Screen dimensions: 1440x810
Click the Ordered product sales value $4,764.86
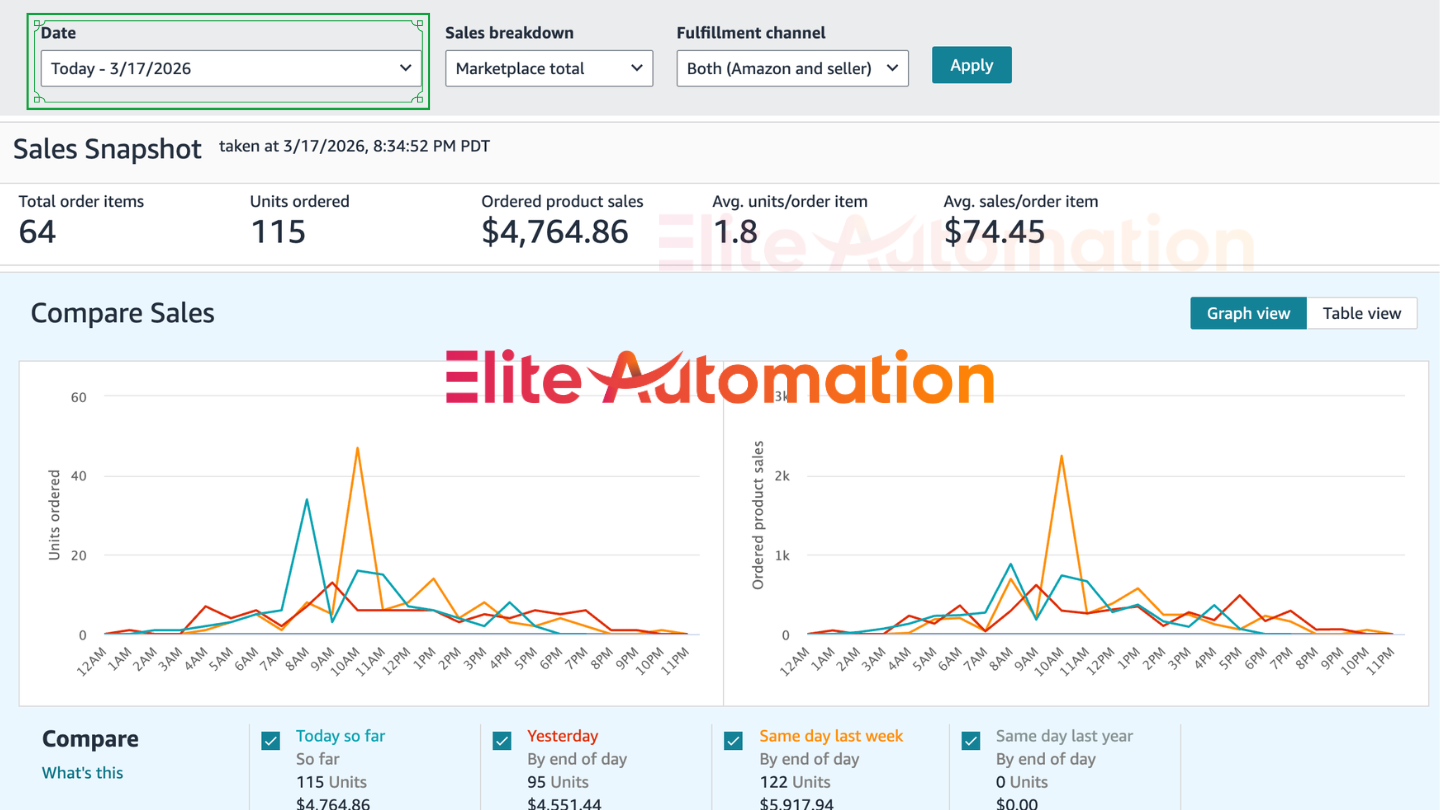(x=555, y=232)
